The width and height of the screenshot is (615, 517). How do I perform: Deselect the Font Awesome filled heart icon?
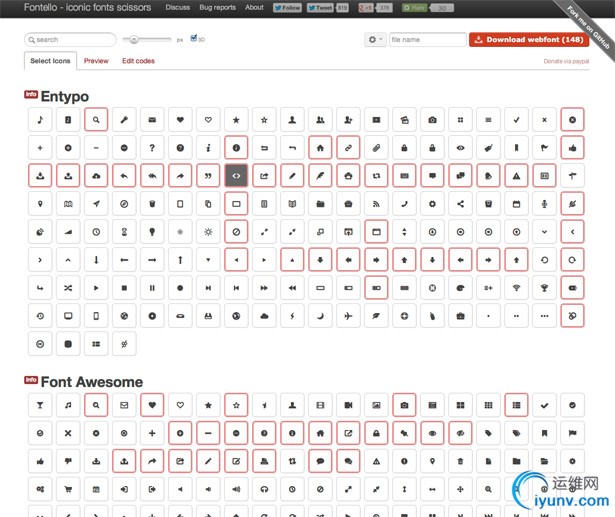click(x=152, y=405)
